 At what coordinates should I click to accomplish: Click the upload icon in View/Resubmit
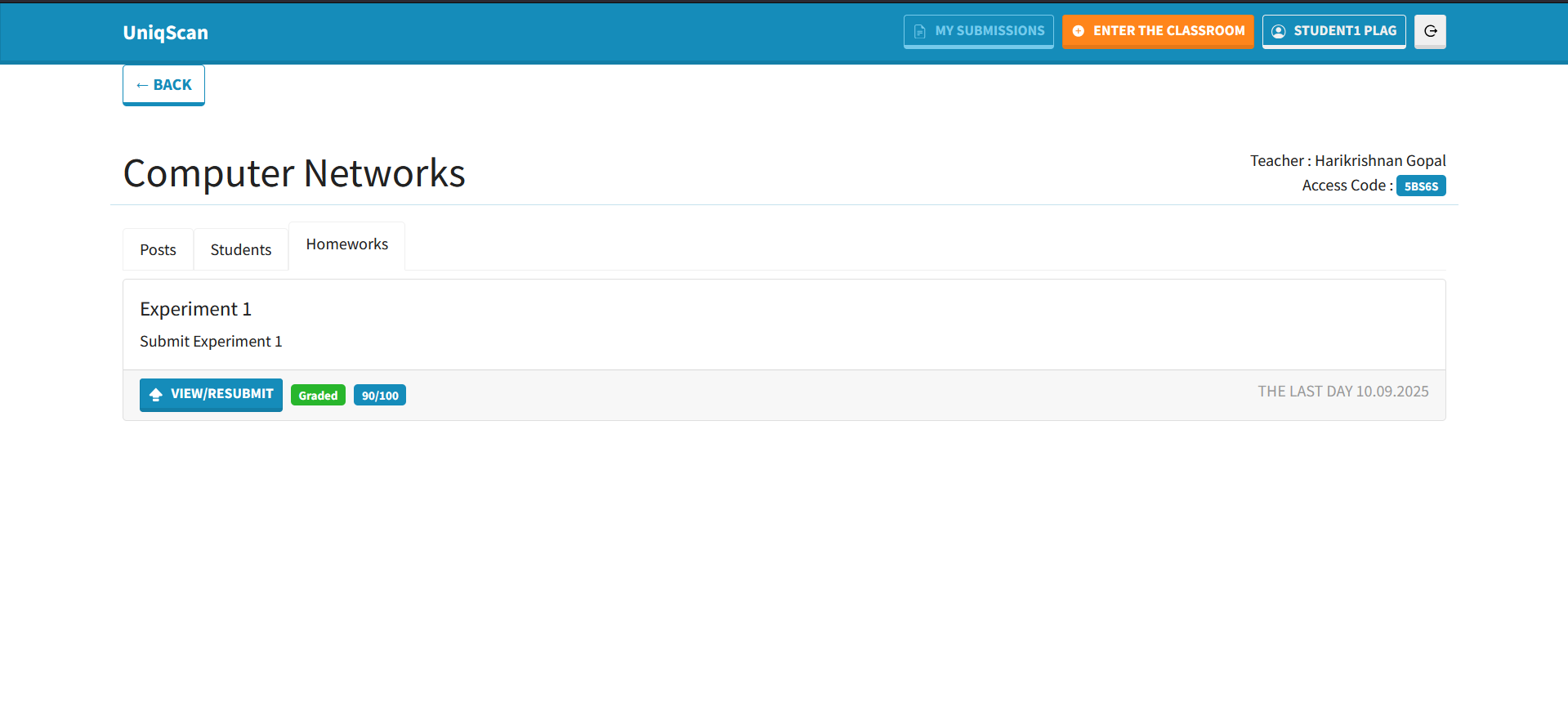(x=155, y=394)
